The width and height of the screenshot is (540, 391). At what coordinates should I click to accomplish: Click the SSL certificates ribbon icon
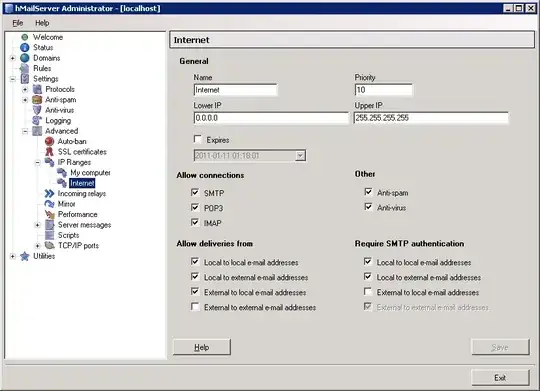(x=49, y=152)
